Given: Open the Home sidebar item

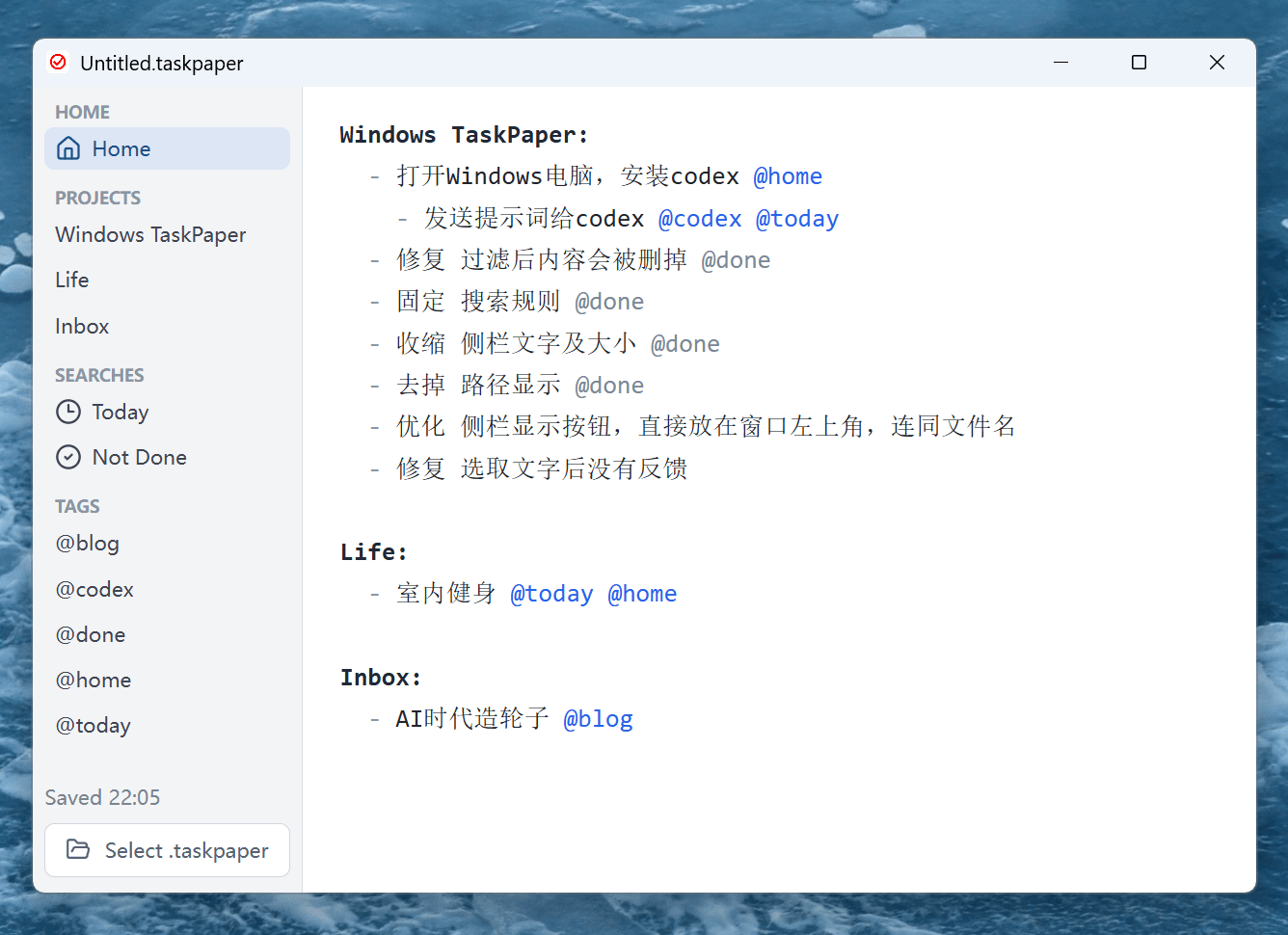Looking at the screenshot, I should [x=167, y=148].
